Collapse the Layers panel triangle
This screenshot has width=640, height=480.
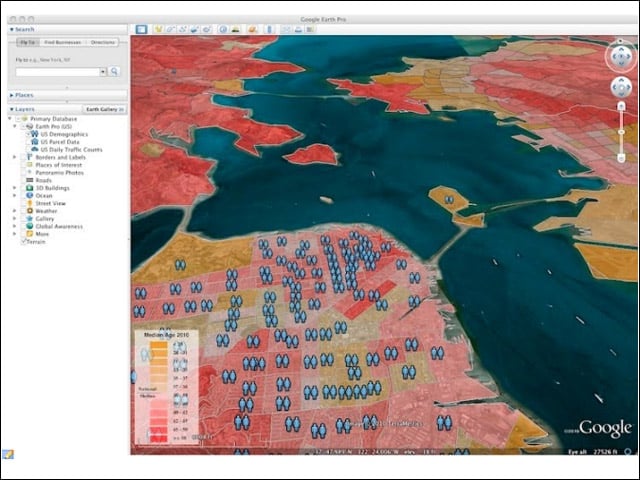[11, 109]
